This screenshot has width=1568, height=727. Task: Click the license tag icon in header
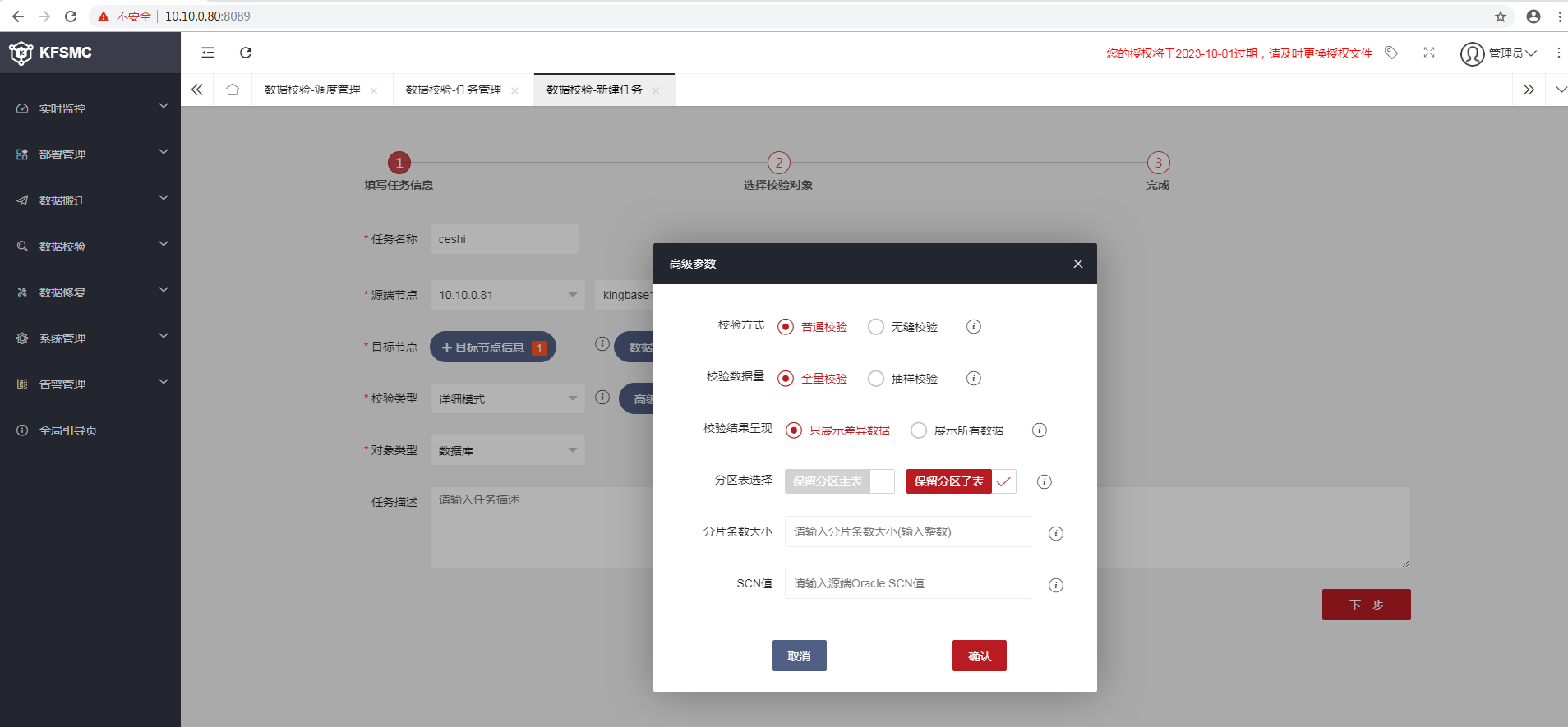click(1391, 53)
